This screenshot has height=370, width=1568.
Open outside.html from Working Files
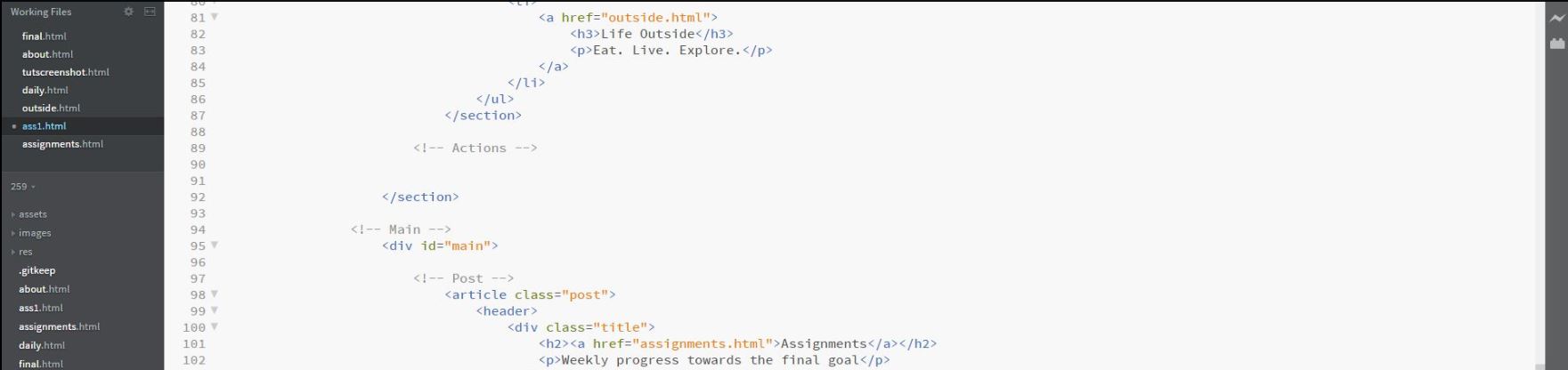click(x=51, y=108)
